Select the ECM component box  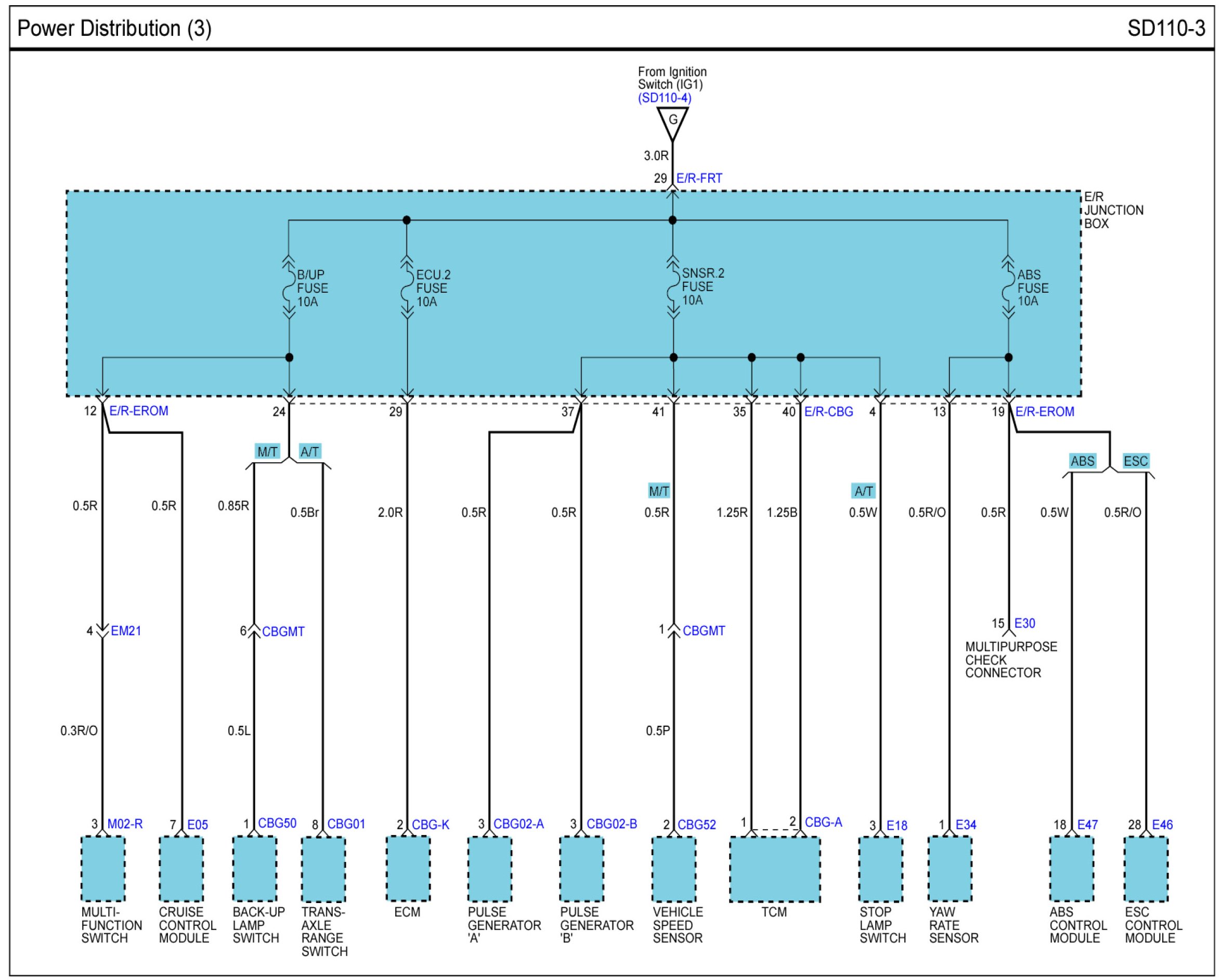click(408, 868)
